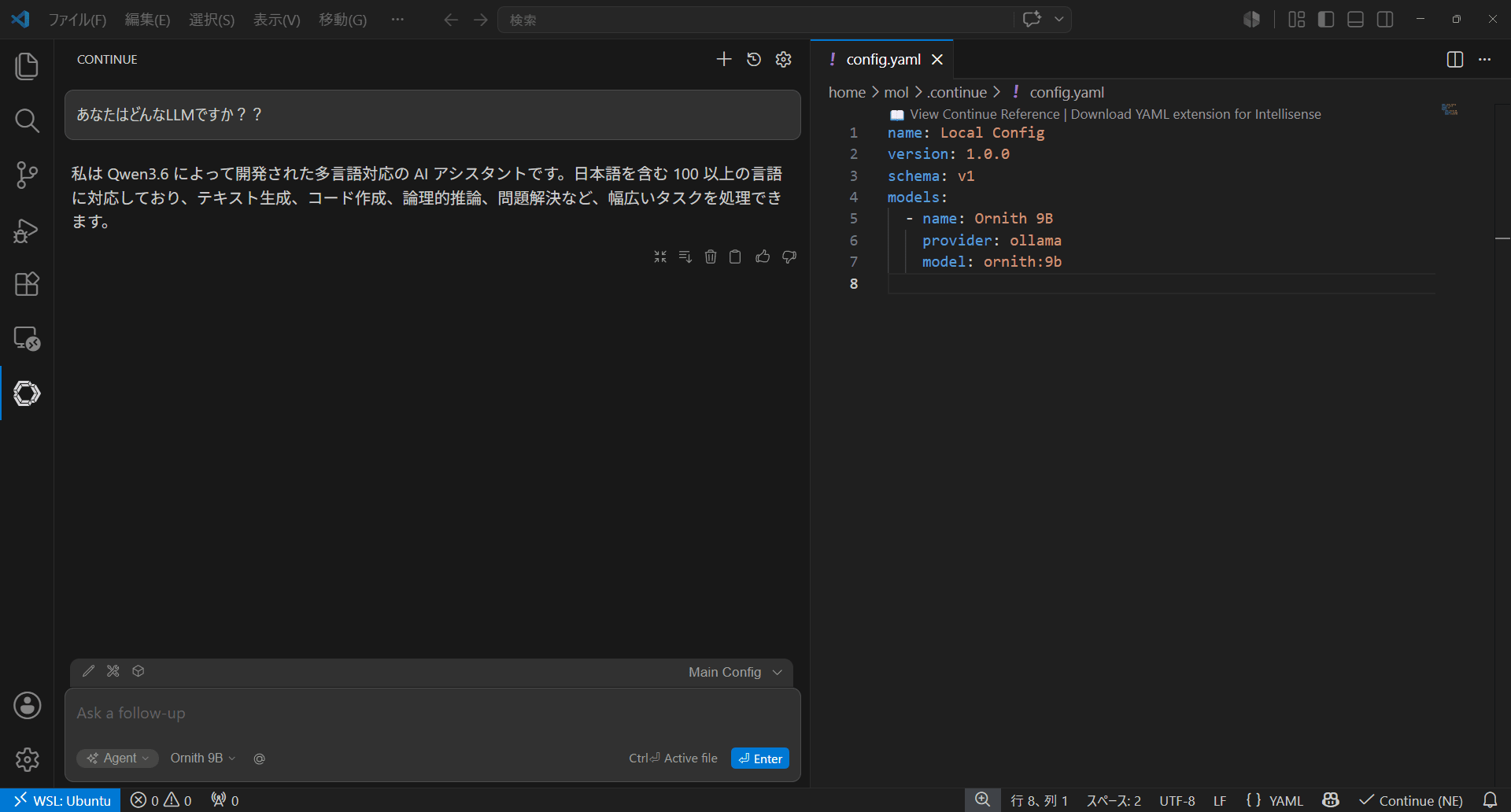This screenshot has height=812, width=1511.
Task: Click the home breadcrumb segment
Action: [x=847, y=93]
